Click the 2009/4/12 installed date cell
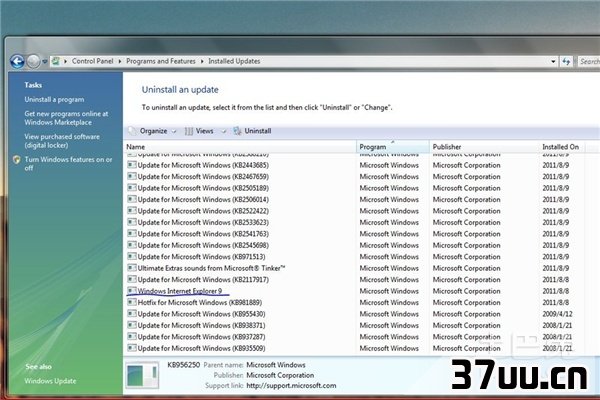 557,314
